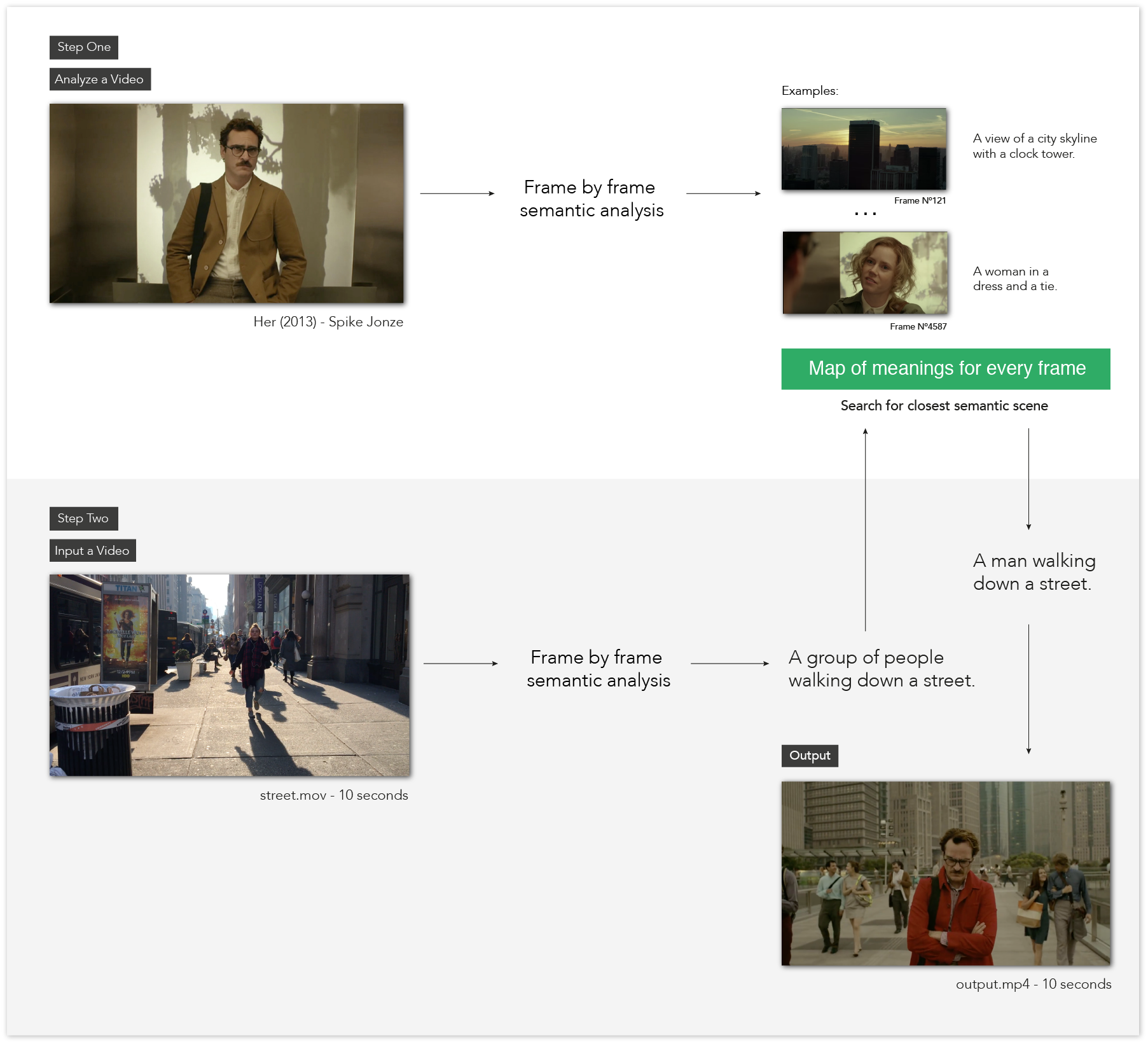1148x1044 pixels.
Task: Click A man walking down a street text
Action: (1034, 572)
